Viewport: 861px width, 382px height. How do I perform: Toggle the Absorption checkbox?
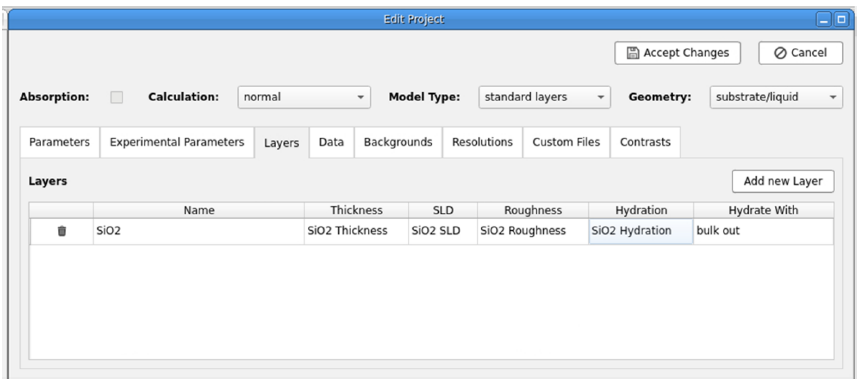click(x=116, y=97)
